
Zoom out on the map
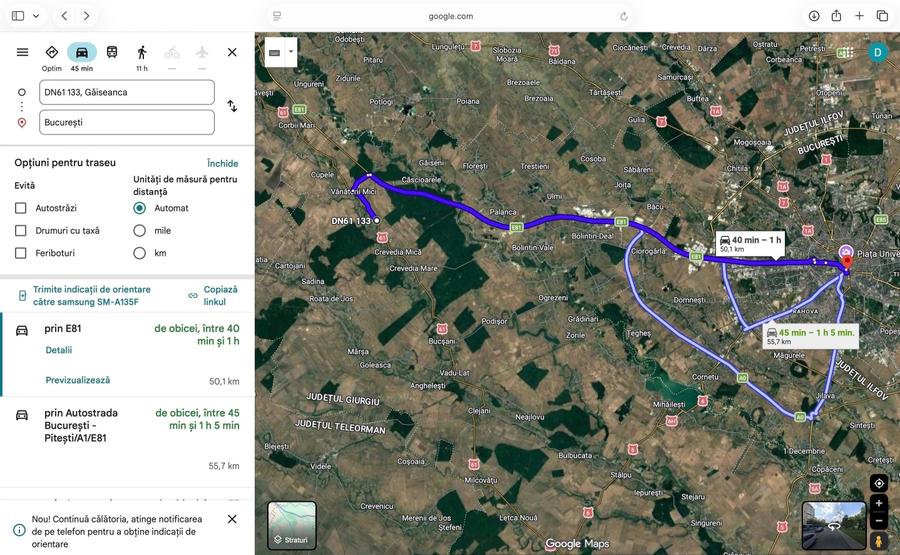point(879,521)
